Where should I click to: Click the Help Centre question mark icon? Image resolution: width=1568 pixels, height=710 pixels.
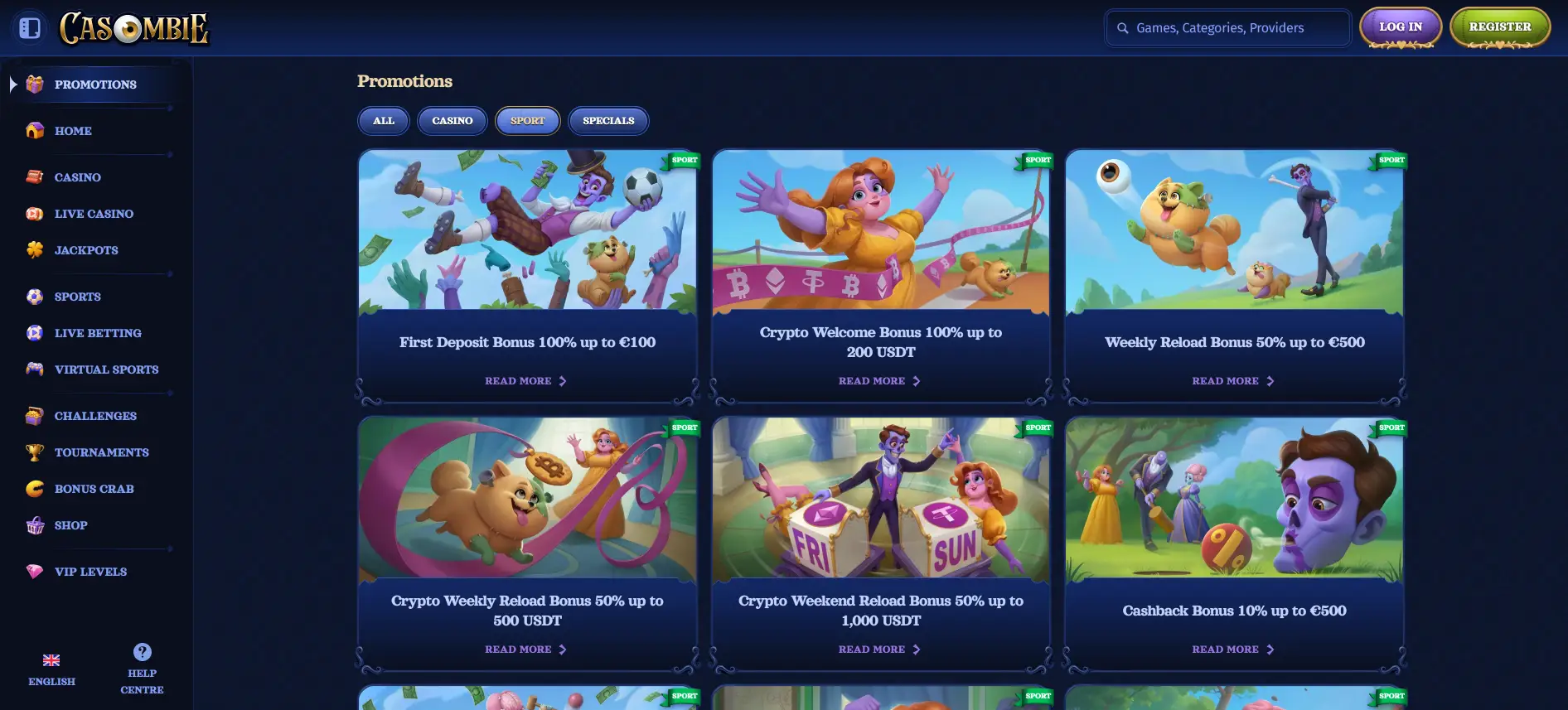point(143,652)
